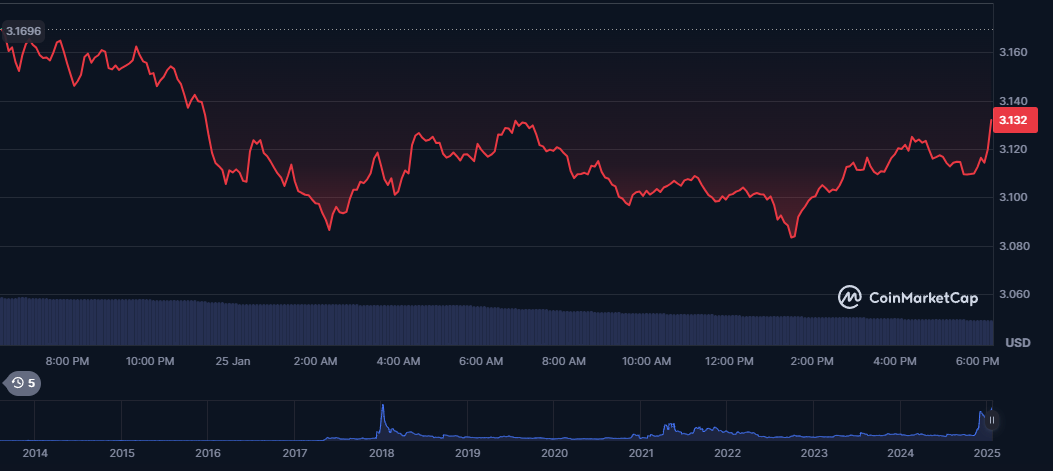Click the USD currency label
The height and width of the screenshot is (471, 1053).
(x=1017, y=343)
